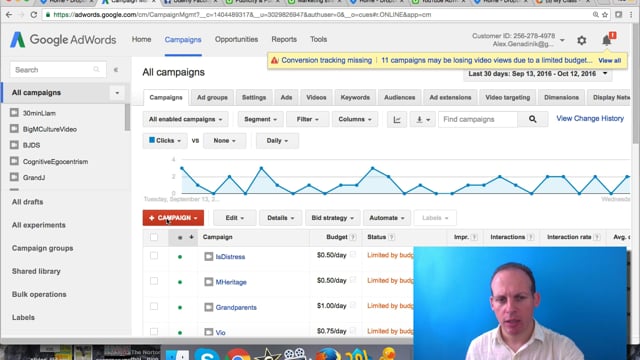This screenshot has width=640, height=360.
Task: Open the Bid strategy button
Action: click(x=332, y=218)
